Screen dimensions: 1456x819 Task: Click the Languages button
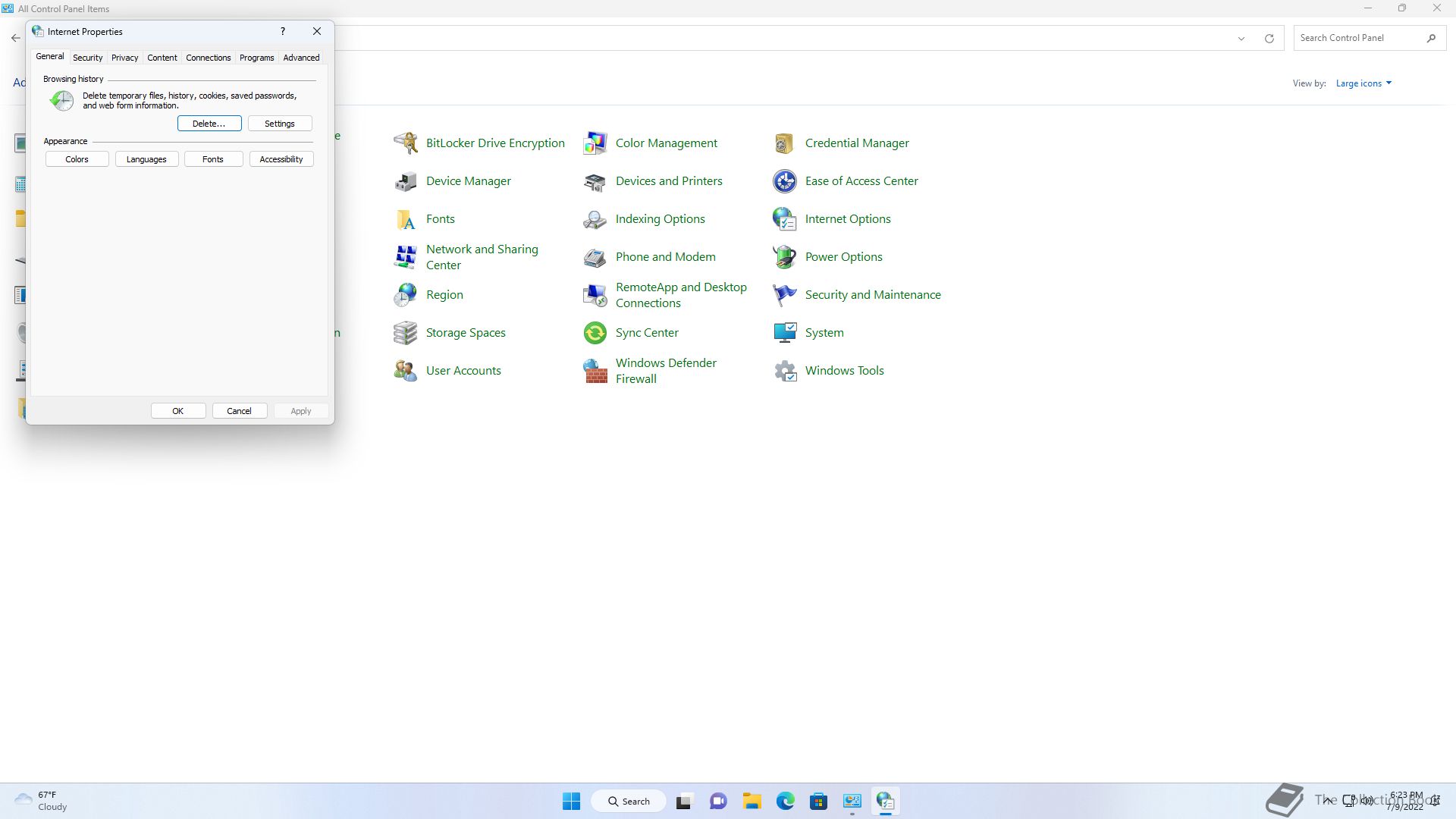(x=146, y=159)
